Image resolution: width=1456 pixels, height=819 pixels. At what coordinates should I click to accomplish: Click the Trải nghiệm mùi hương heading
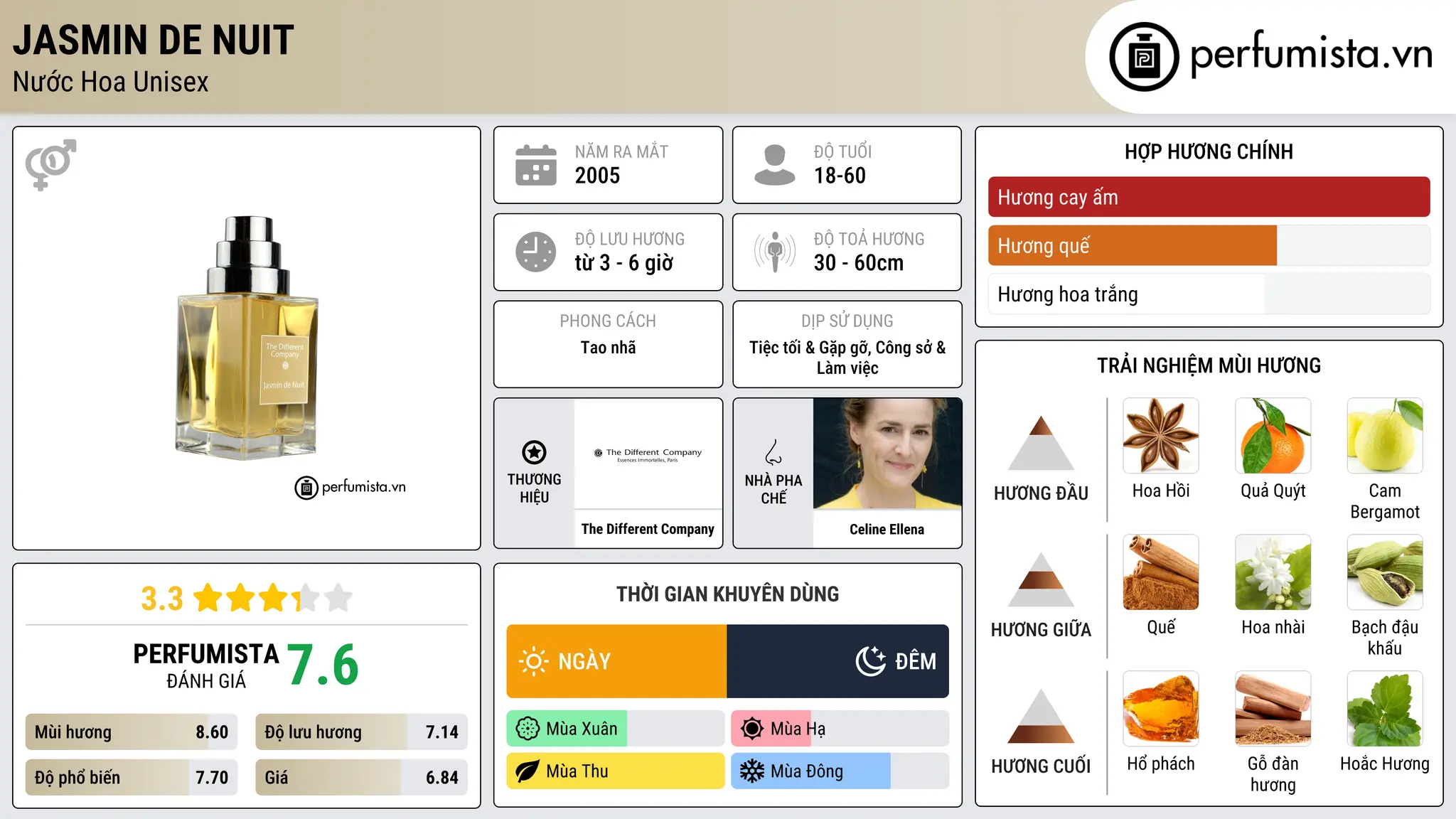pos(1209,365)
